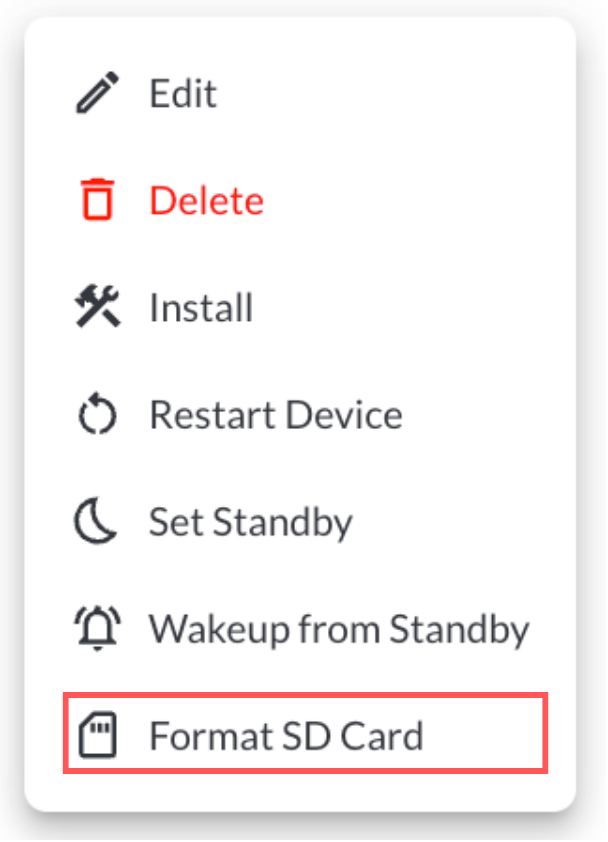Screen dimensions: 608x842
Task: Select Edit from the context menu
Action: 183,94
